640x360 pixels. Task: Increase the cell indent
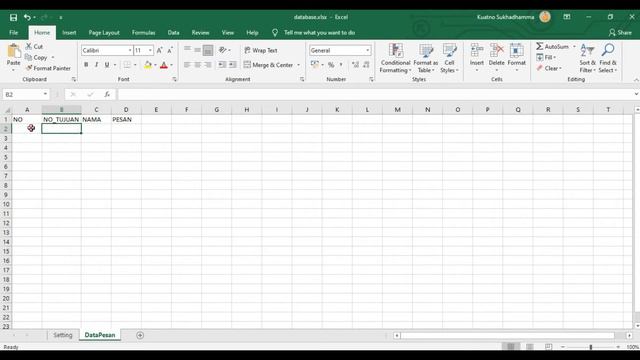[x=232, y=64]
